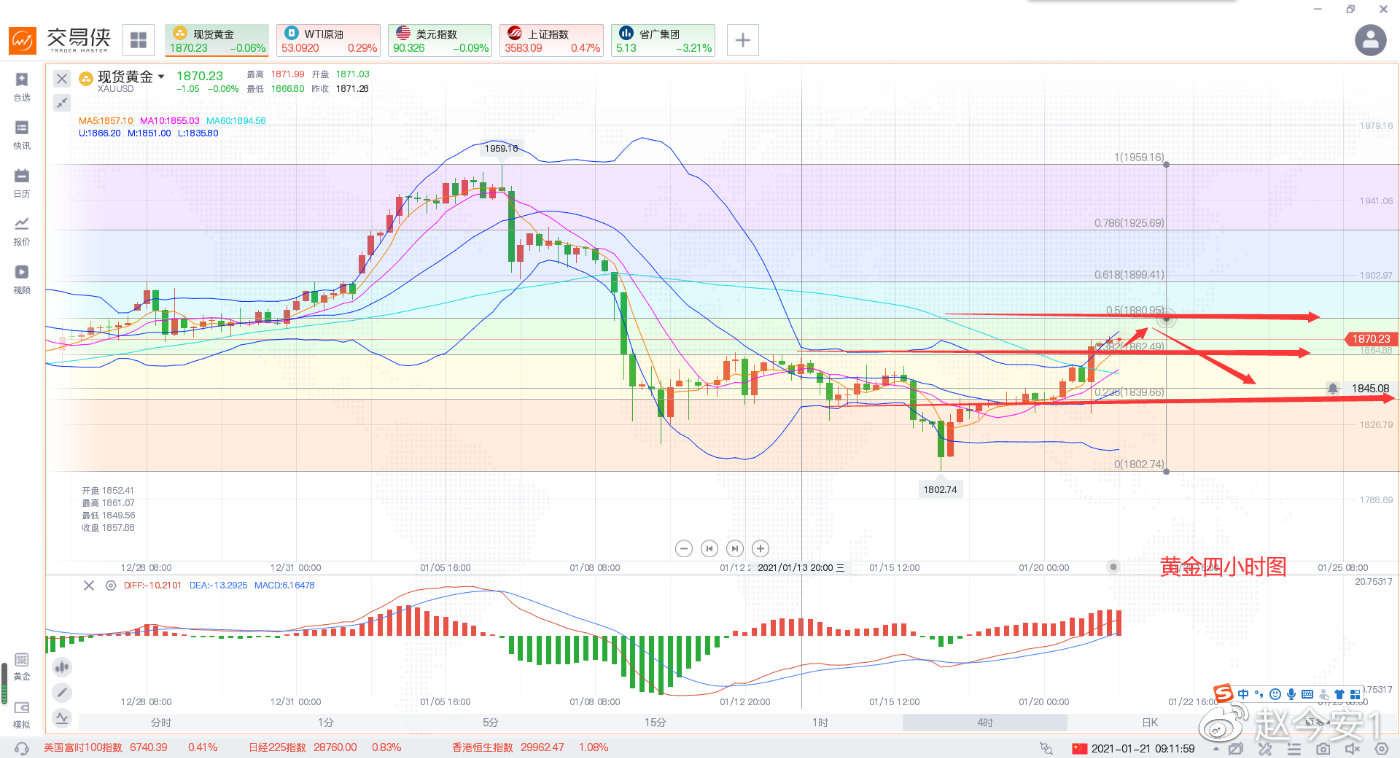1400x758 pixels.
Task: Open the 报价 quotes sidebar icon
Action: tap(22, 230)
